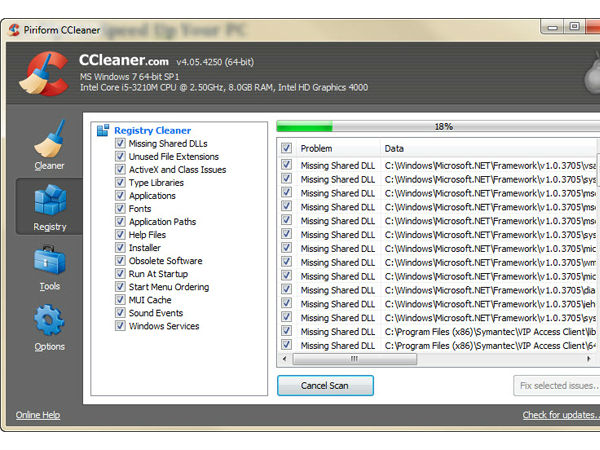Open the Options gear icon
600x450 pixels.
(49, 323)
